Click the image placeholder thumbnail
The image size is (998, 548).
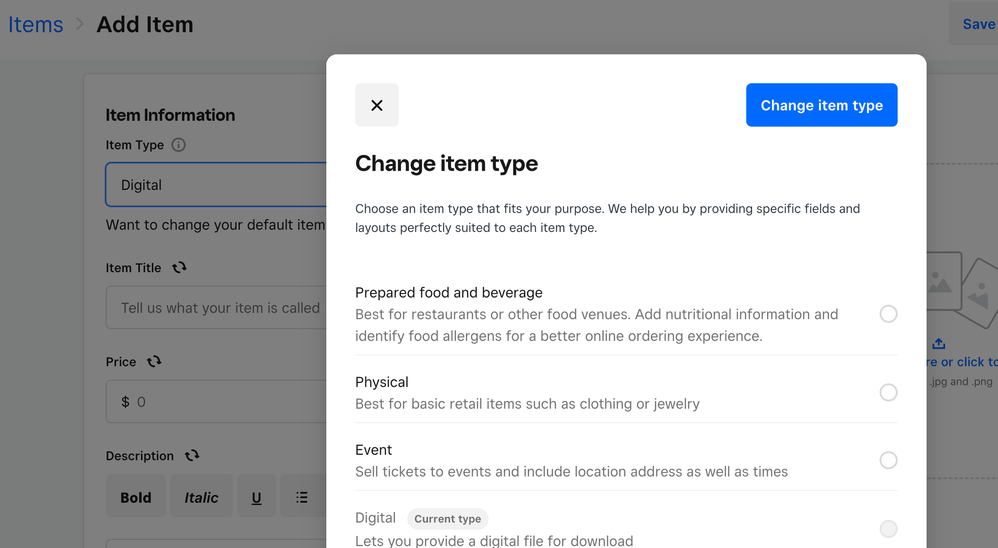click(x=957, y=287)
